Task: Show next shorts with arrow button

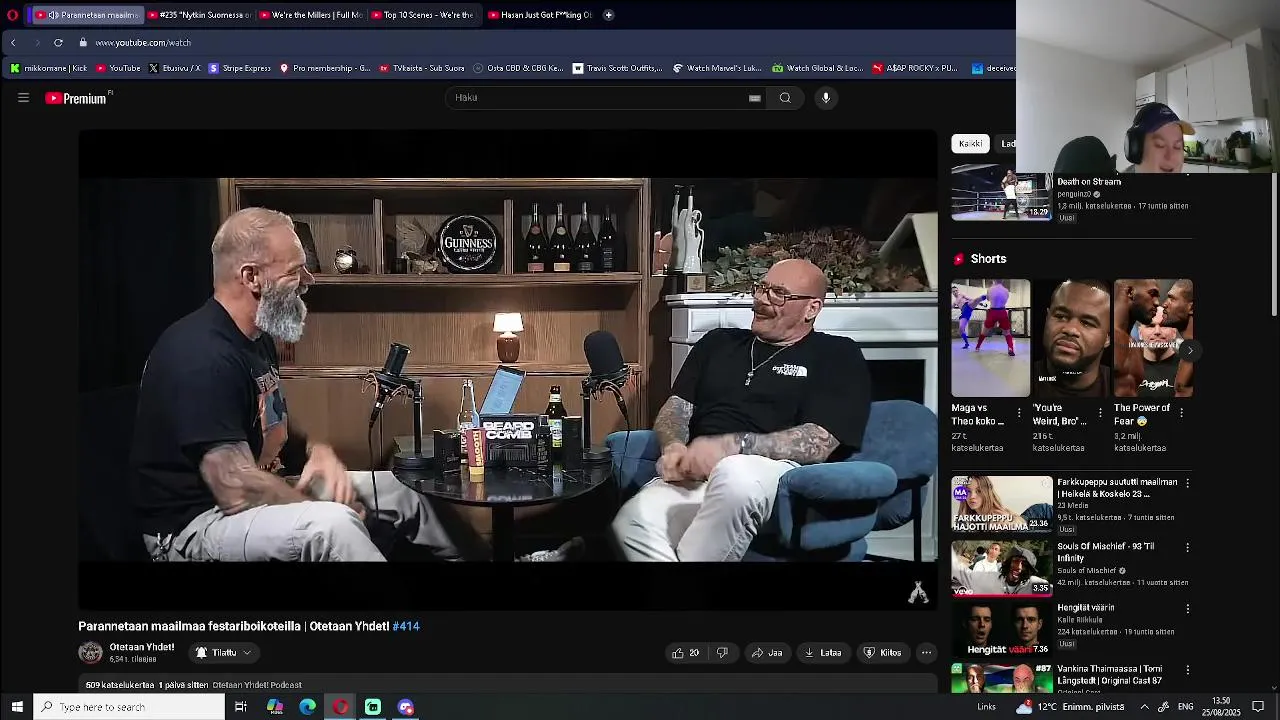Action: (x=1189, y=350)
